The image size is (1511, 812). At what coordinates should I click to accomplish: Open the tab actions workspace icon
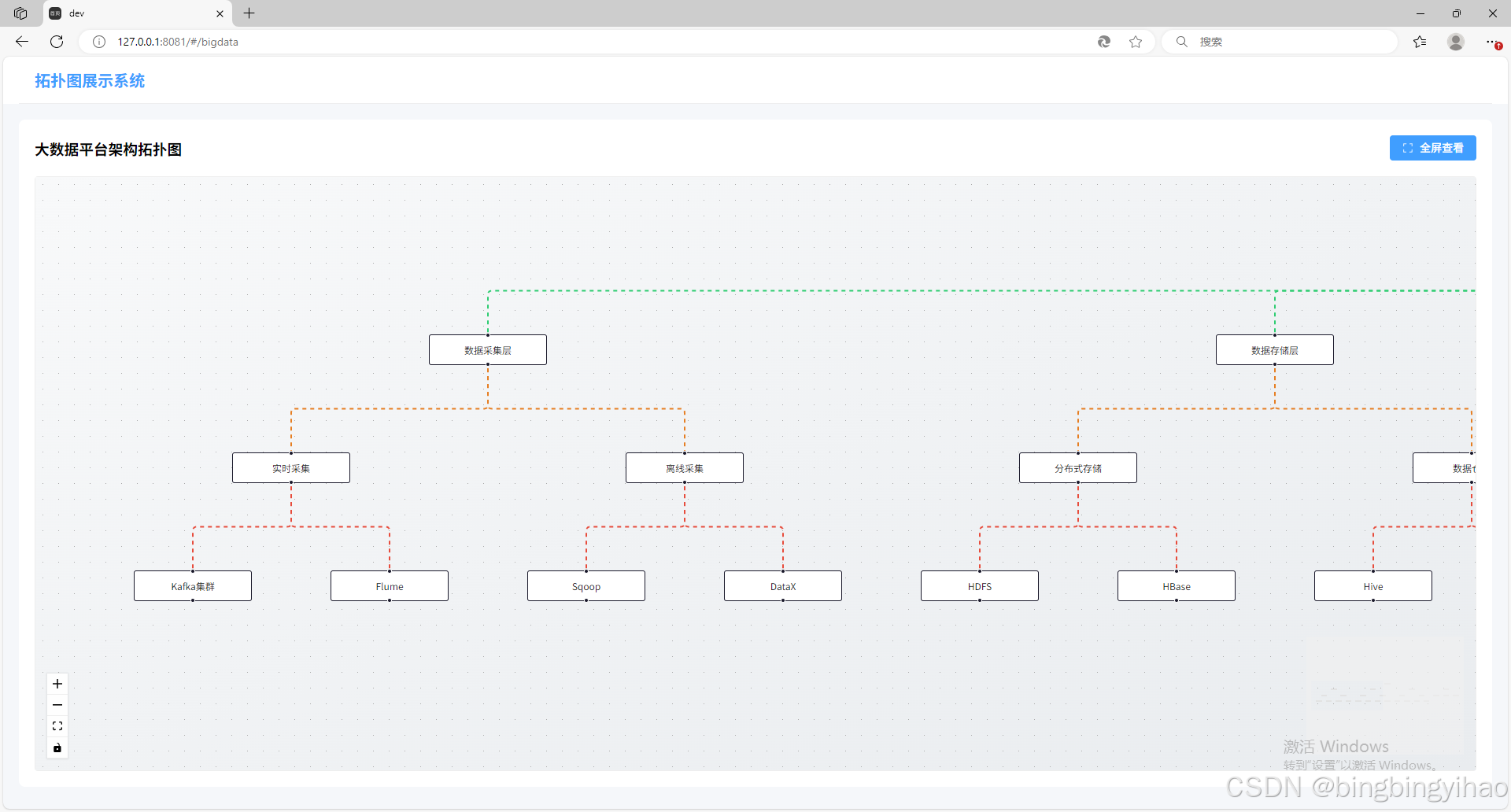tap(20, 13)
